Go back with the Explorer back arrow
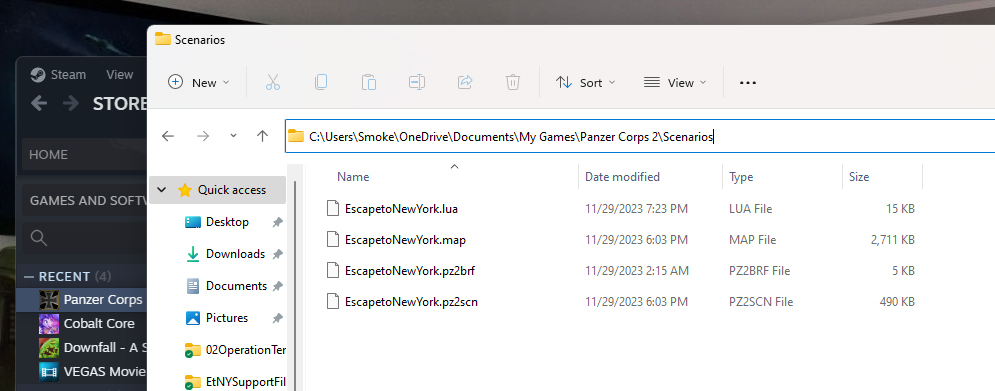This screenshot has height=391, width=995. [168, 136]
